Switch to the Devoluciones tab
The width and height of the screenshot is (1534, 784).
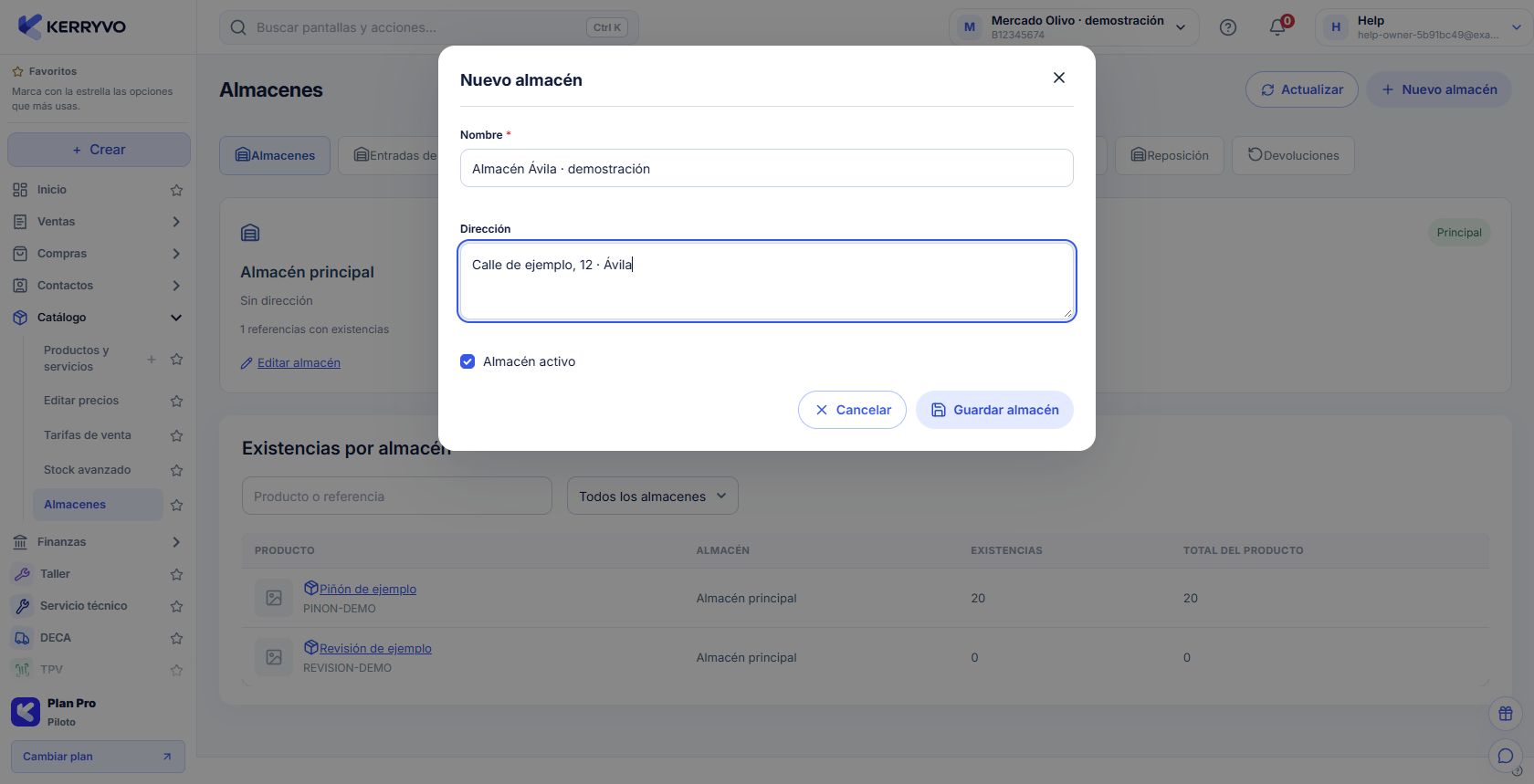click(1293, 155)
